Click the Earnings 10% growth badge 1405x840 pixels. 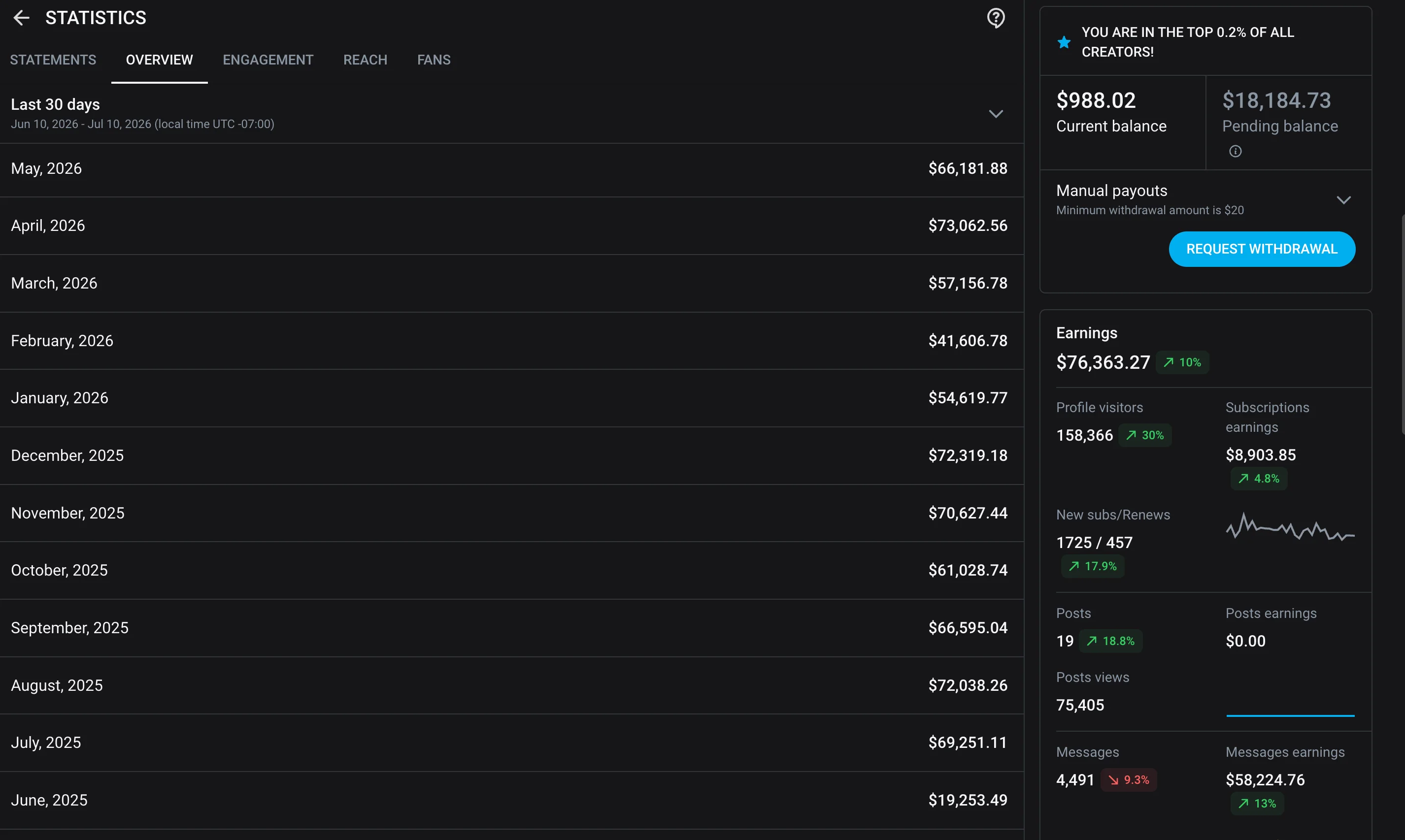click(x=1182, y=362)
